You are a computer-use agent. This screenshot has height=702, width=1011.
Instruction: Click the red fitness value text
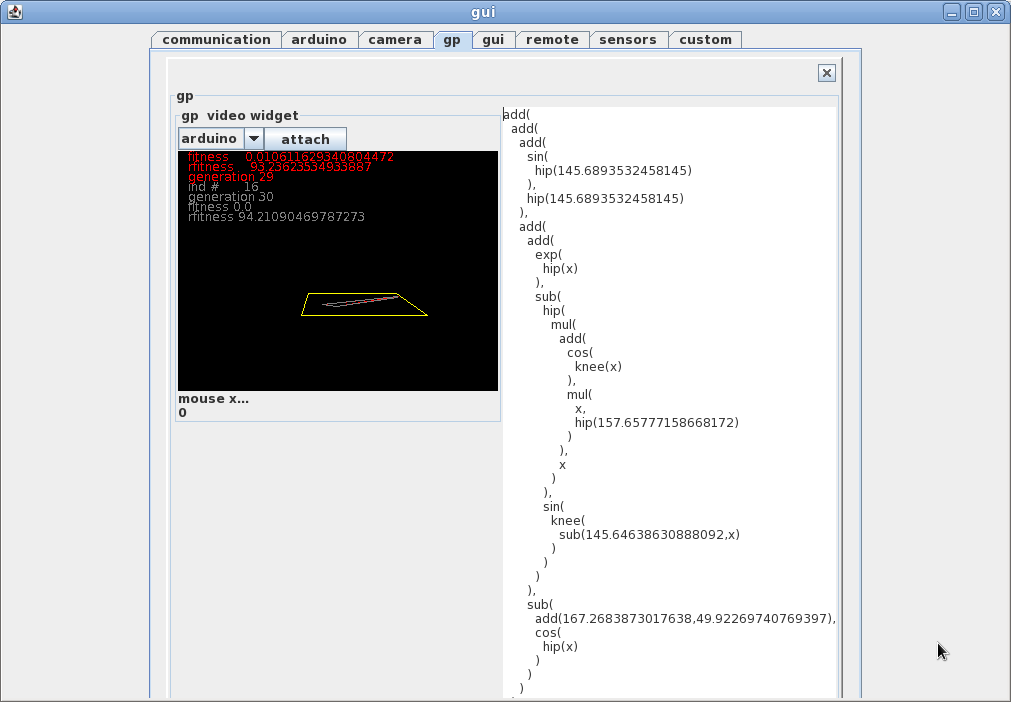pos(319,157)
